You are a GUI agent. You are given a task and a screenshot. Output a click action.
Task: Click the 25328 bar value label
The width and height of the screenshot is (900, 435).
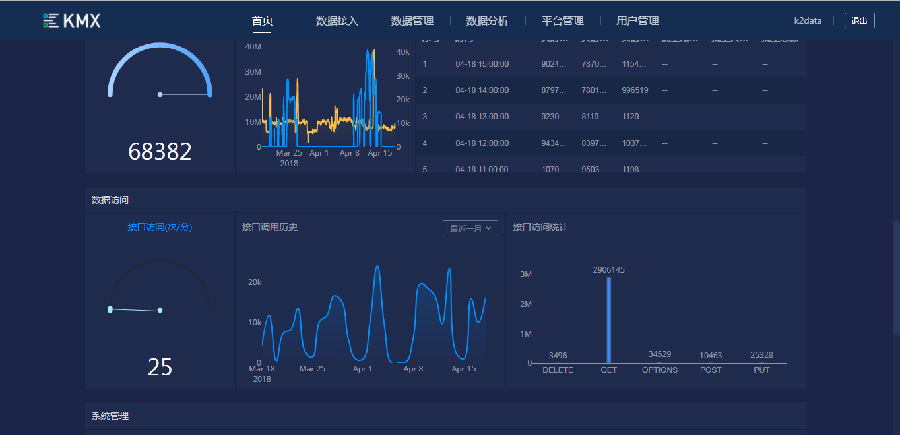[761, 355]
